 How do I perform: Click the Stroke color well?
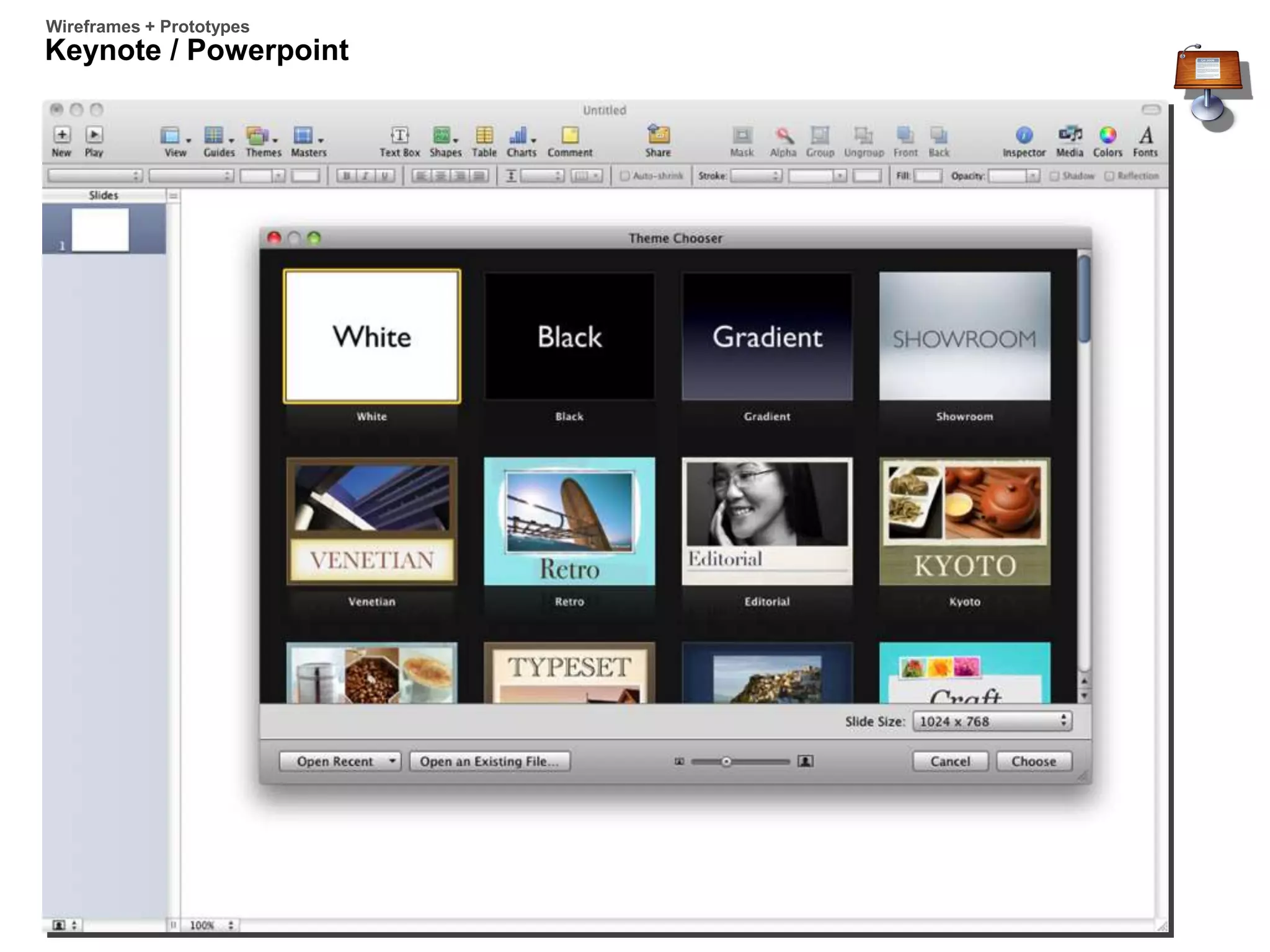pyautogui.click(x=867, y=176)
